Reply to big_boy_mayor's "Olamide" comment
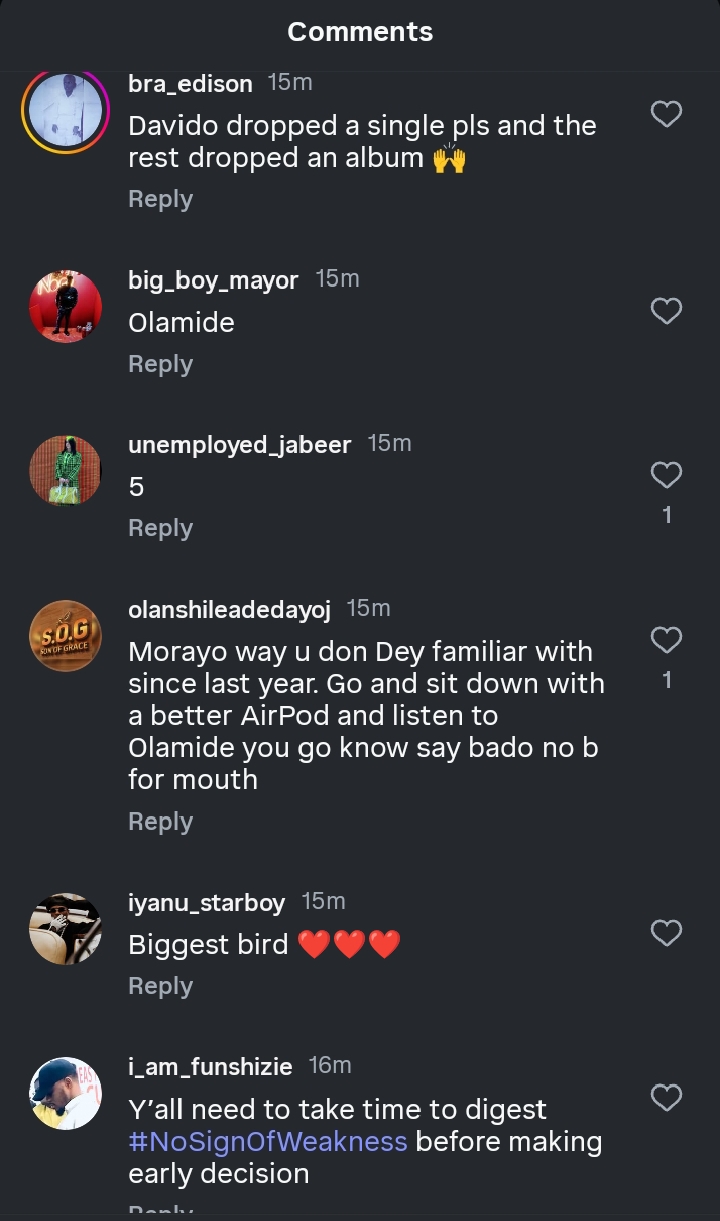The image size is (720, 1221). coord(160,364)
